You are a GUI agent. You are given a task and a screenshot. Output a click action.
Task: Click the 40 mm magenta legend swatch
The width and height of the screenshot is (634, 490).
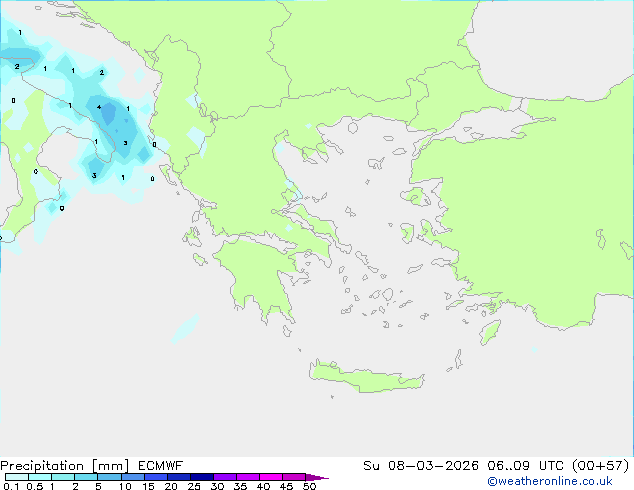[x=271, y=477]
